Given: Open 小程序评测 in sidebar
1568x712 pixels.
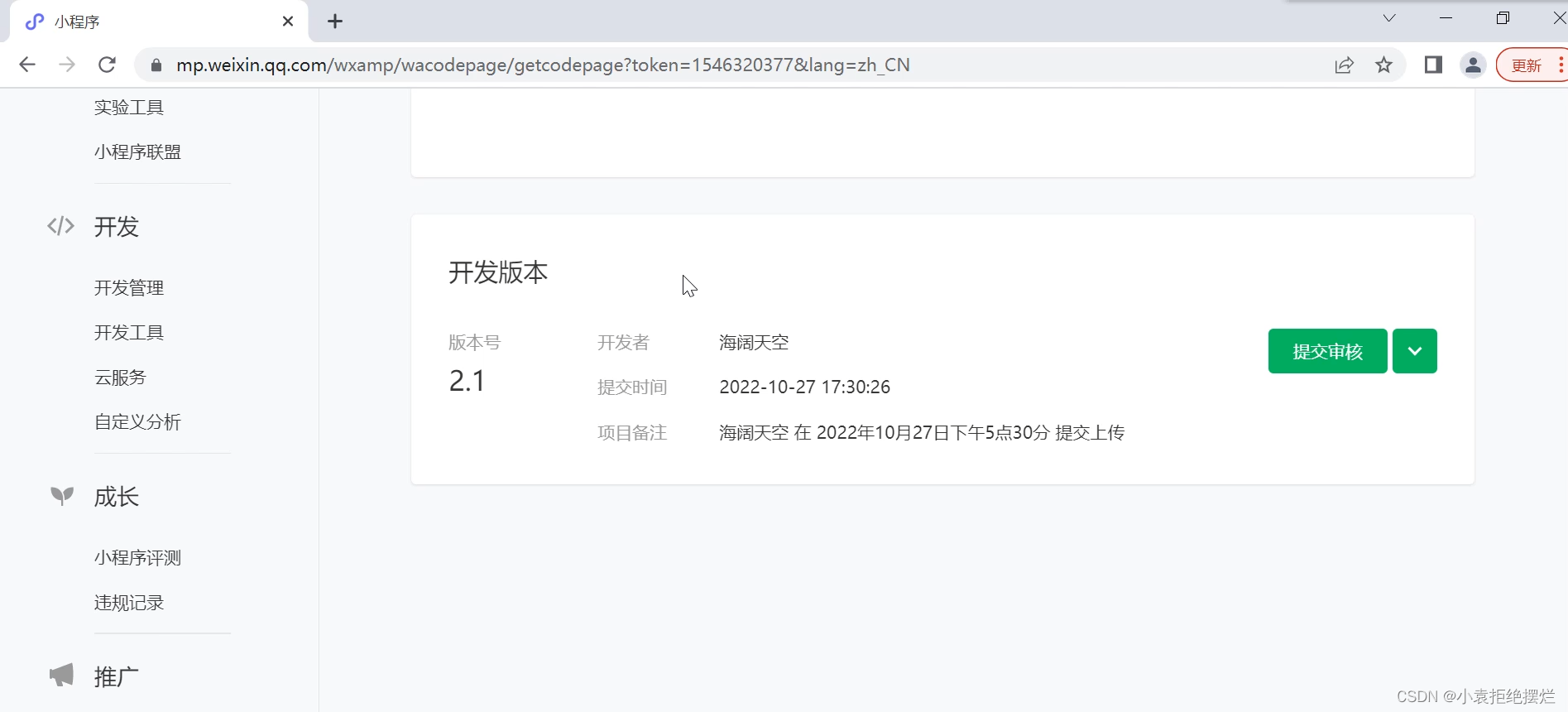Looking at the screenshot, I should tap(137, 557).
